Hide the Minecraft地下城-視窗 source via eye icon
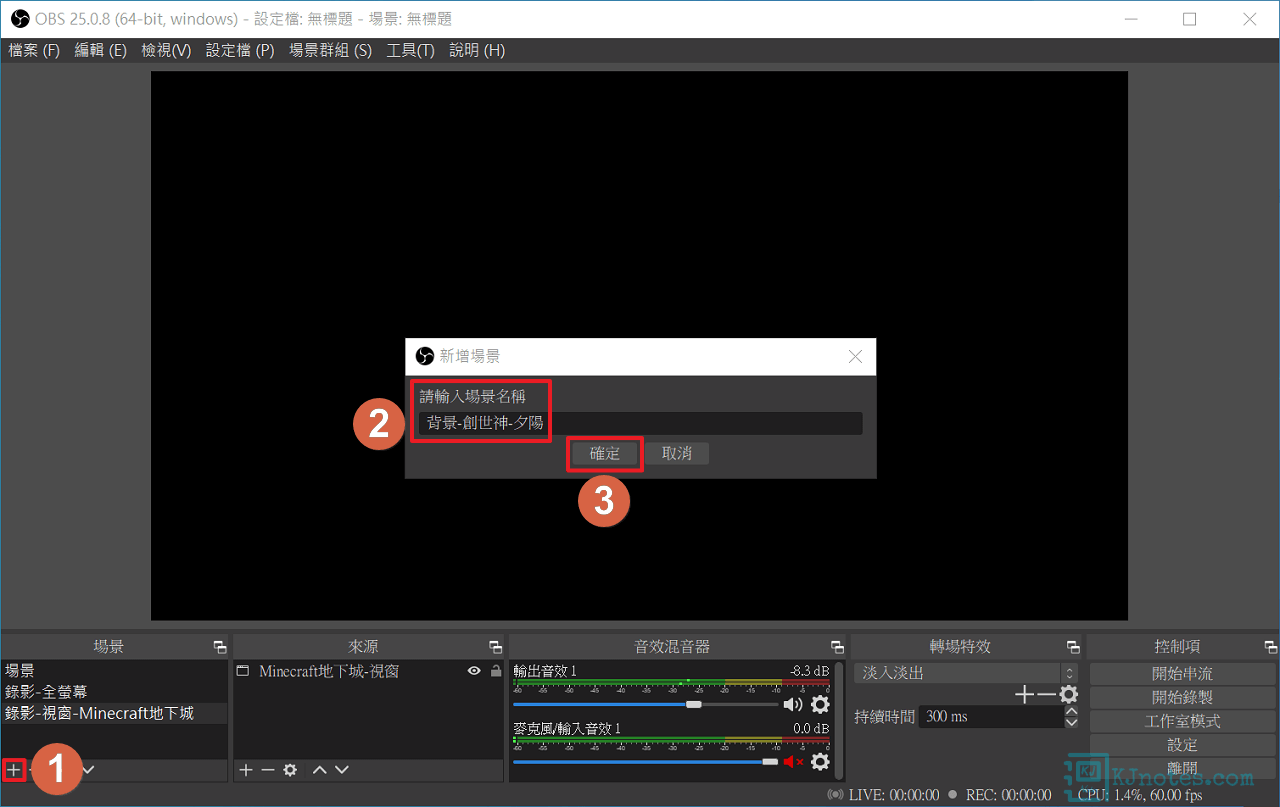 pos(474,671)
